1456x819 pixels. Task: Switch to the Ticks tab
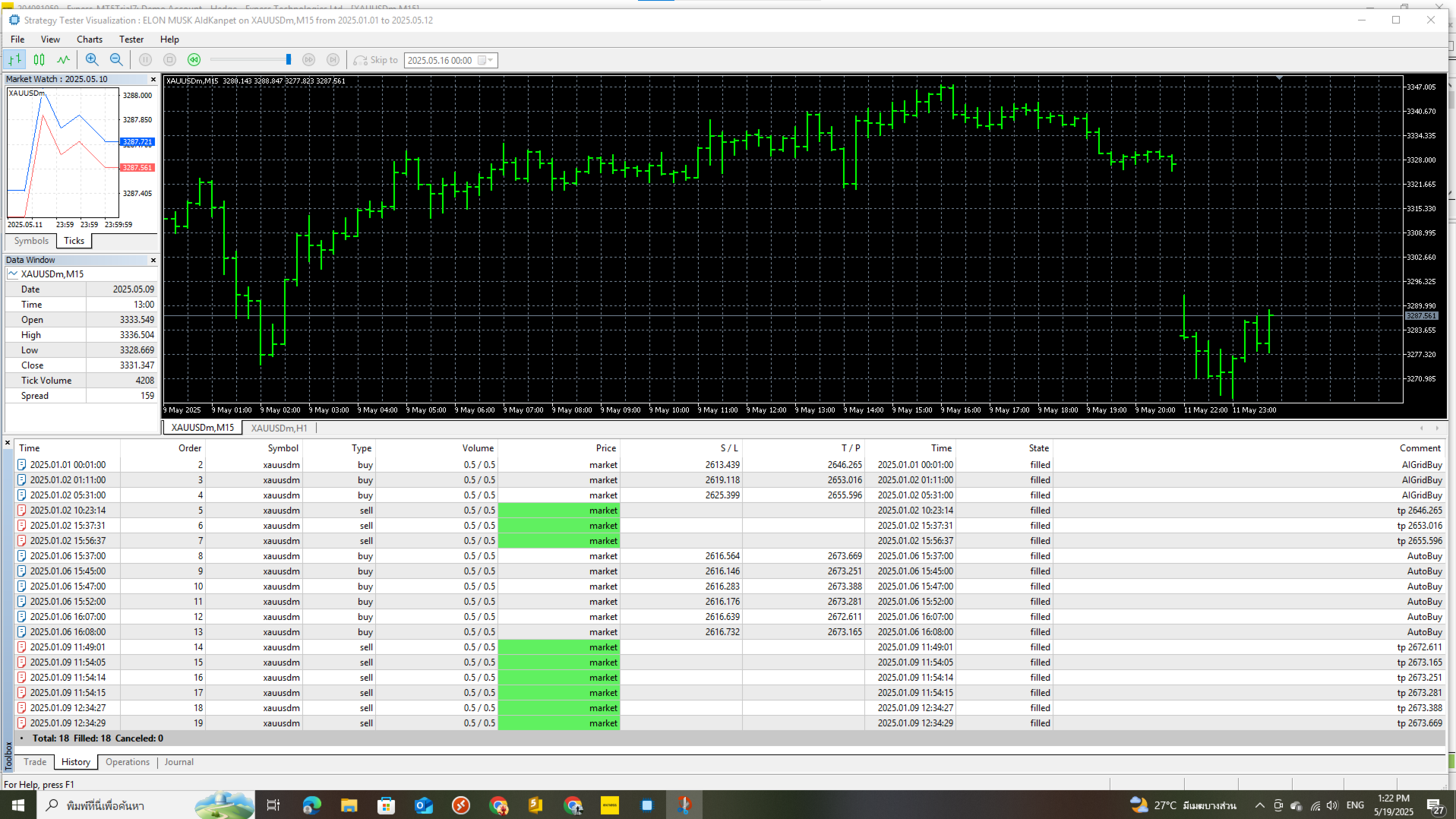pos(74,241)
